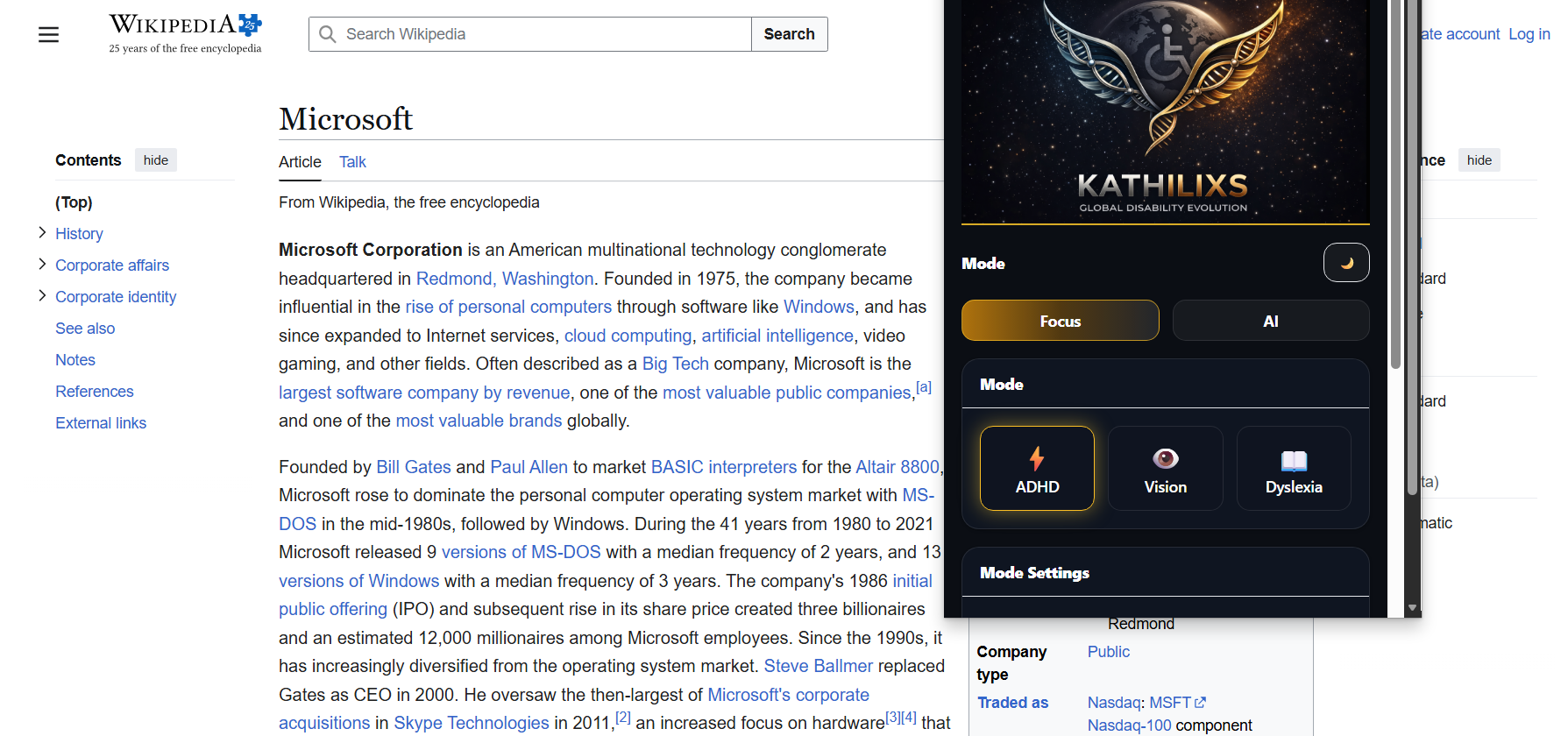Open External links contents entry

click(101, 423)
